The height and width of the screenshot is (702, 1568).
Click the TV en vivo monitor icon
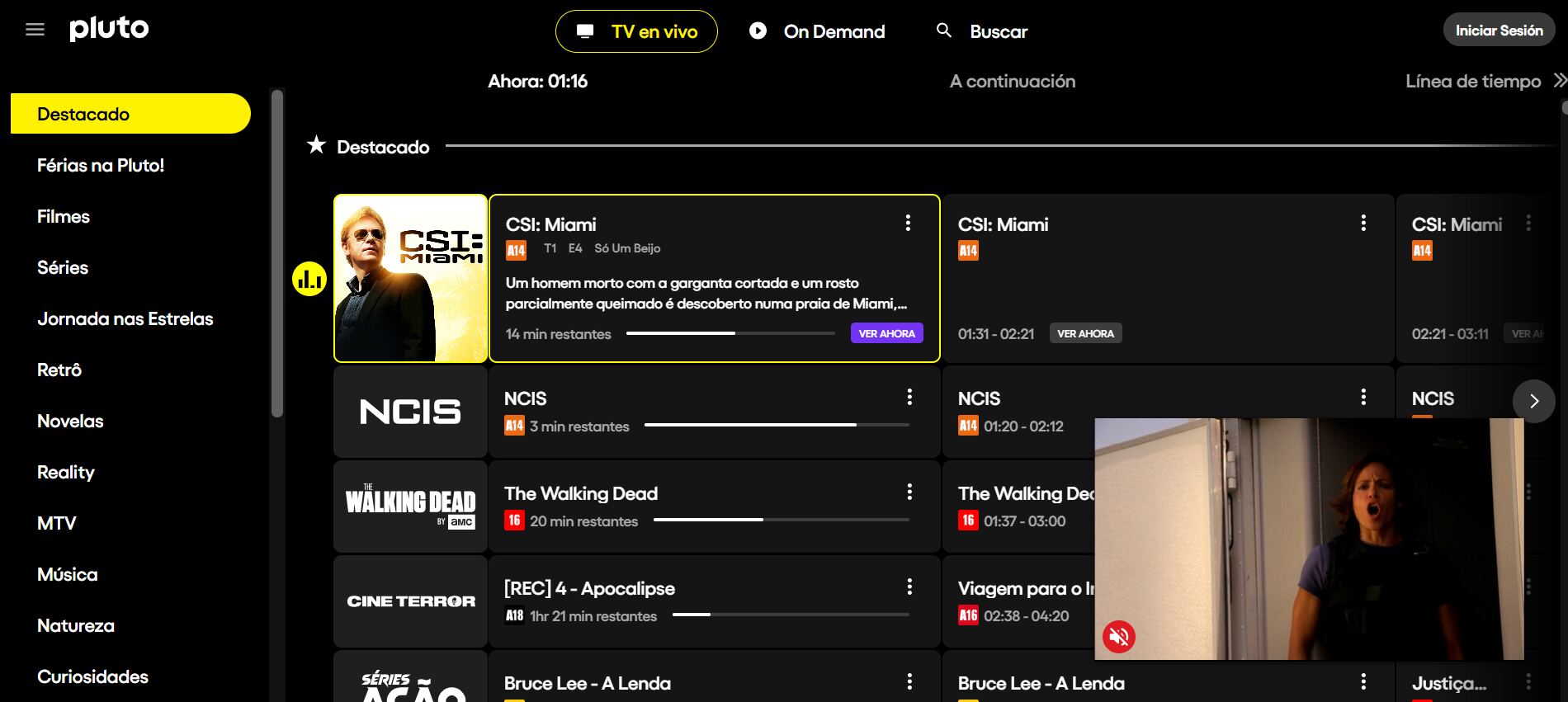pyautogui.click(x=585, y=31)
